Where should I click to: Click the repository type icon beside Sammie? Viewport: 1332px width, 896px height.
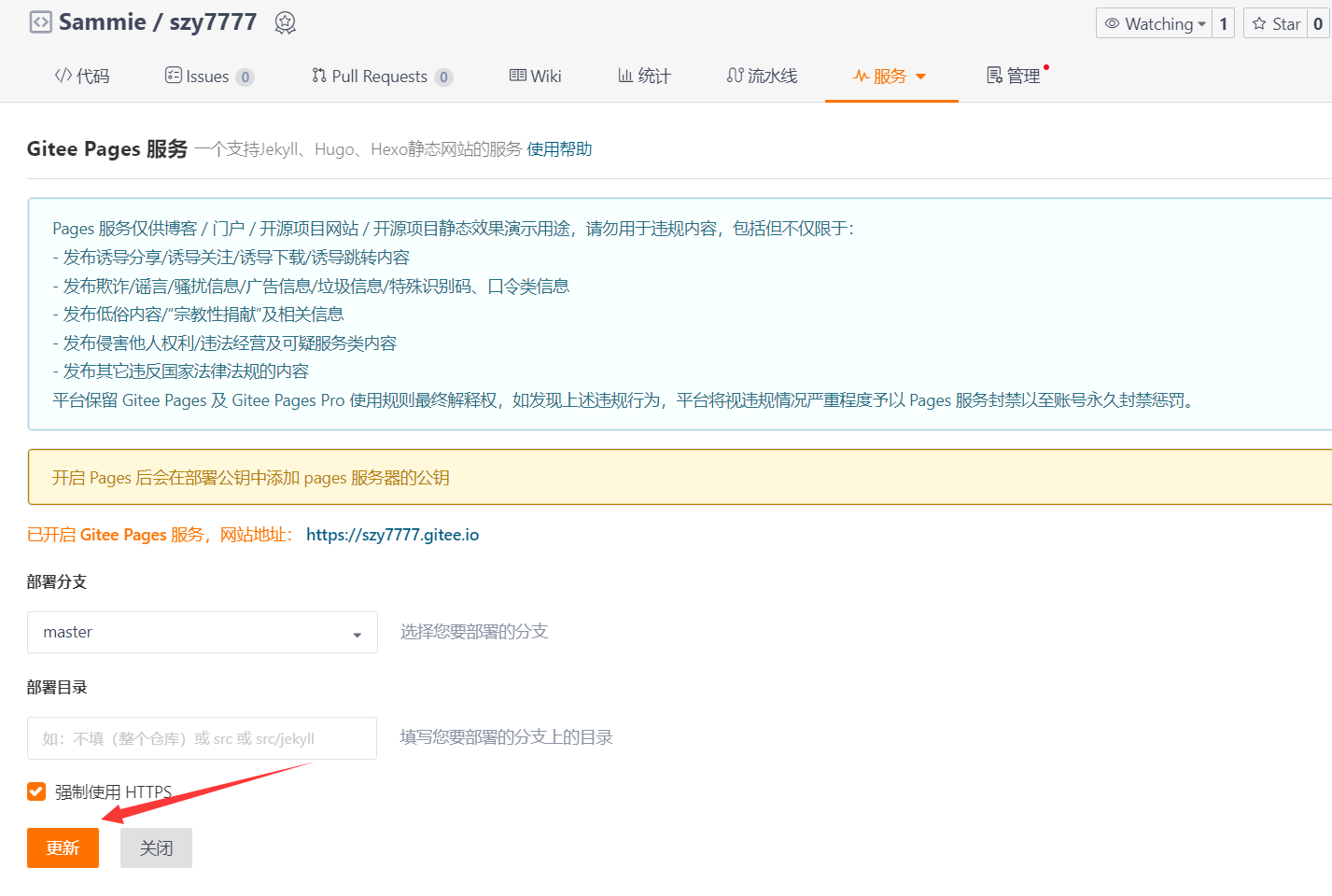click(40, 22)
